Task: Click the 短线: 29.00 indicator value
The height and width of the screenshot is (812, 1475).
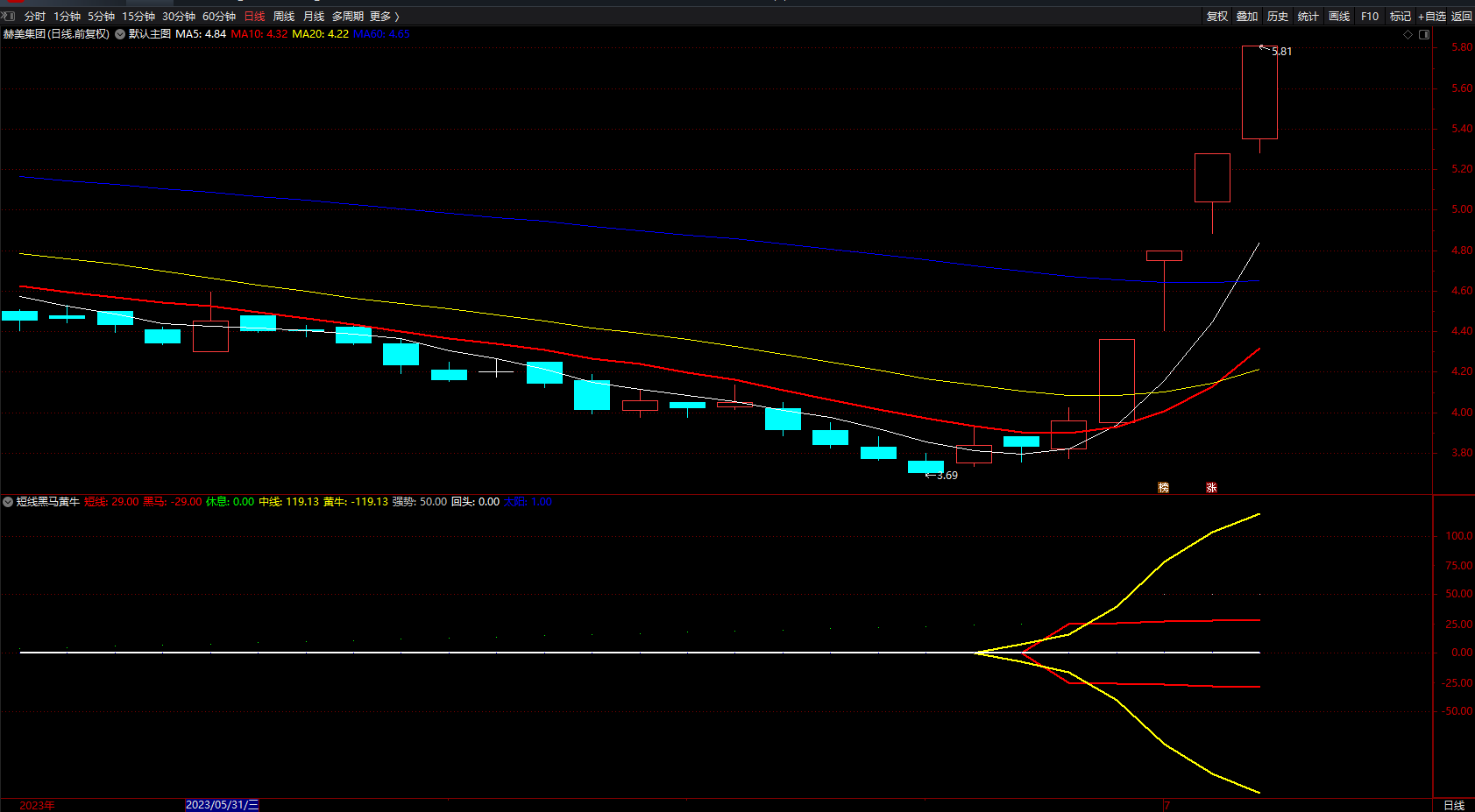Action: [x=111, y=502]
